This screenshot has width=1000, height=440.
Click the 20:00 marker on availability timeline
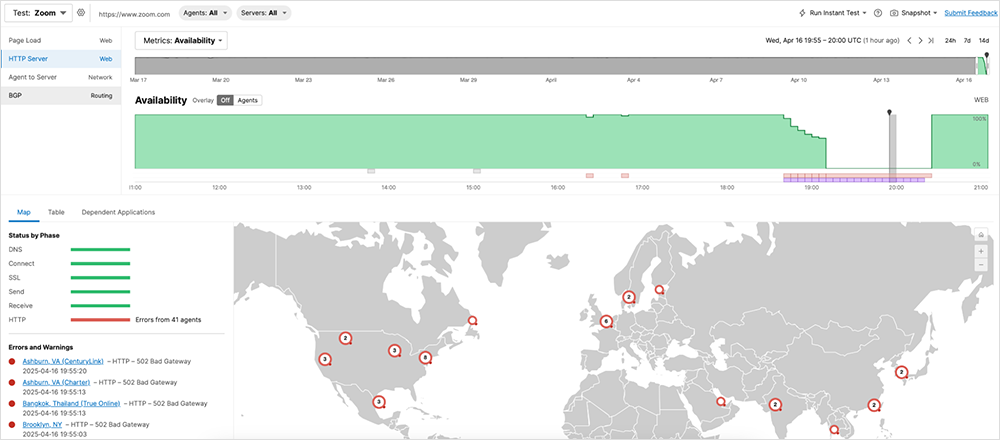pyautogui.click(x=890, y=113)
